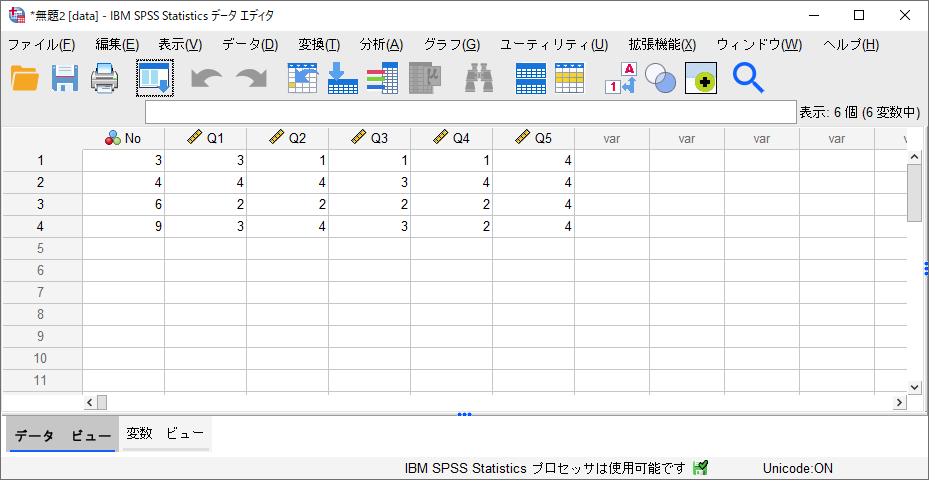The height and width of the screenshot is (480, 929).
Task: Select row header 4
Action: click(42, 226)
